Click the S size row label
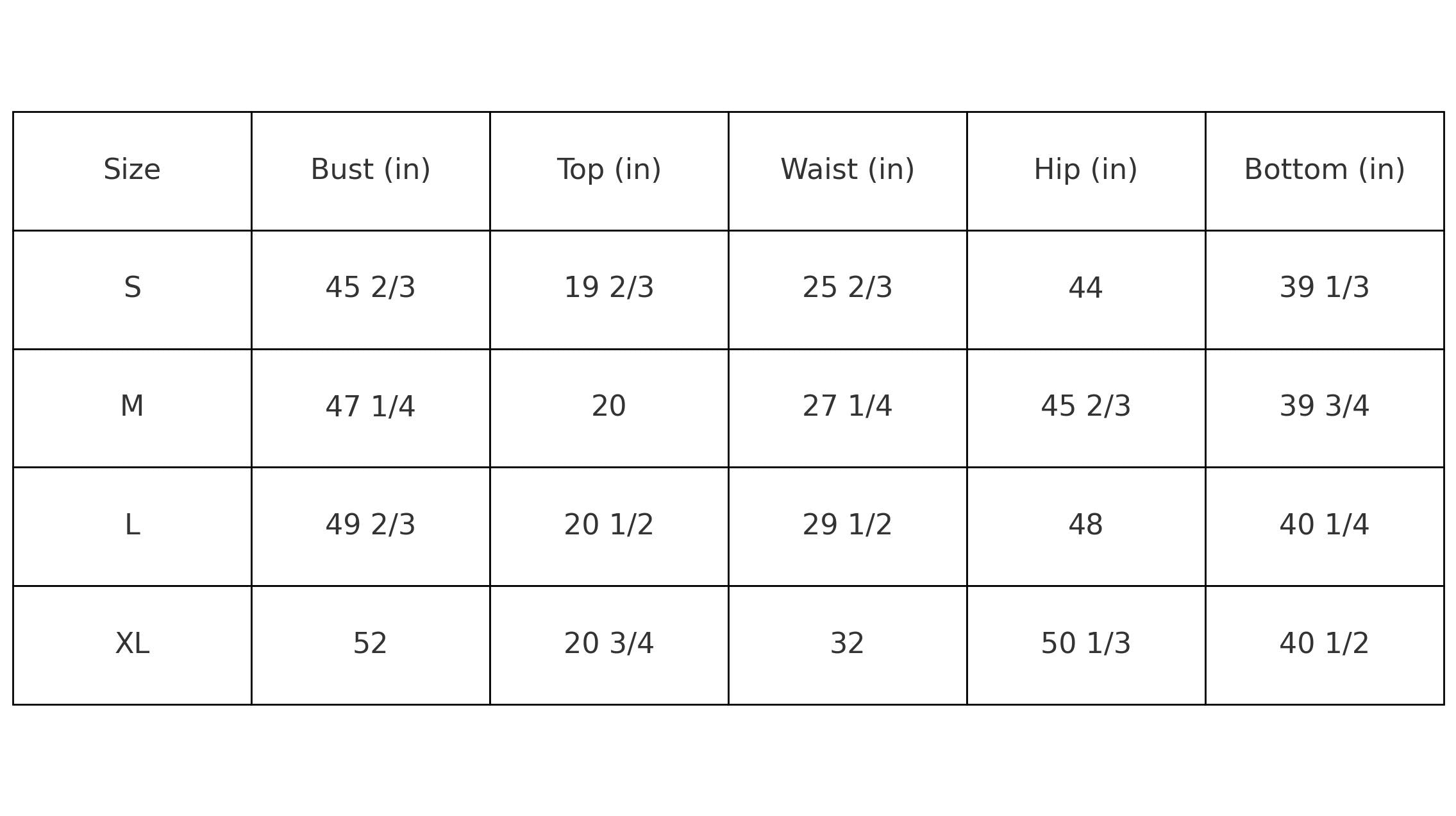Image resolution: width=1456 pixels, height=816 pixels. point(132,288)
